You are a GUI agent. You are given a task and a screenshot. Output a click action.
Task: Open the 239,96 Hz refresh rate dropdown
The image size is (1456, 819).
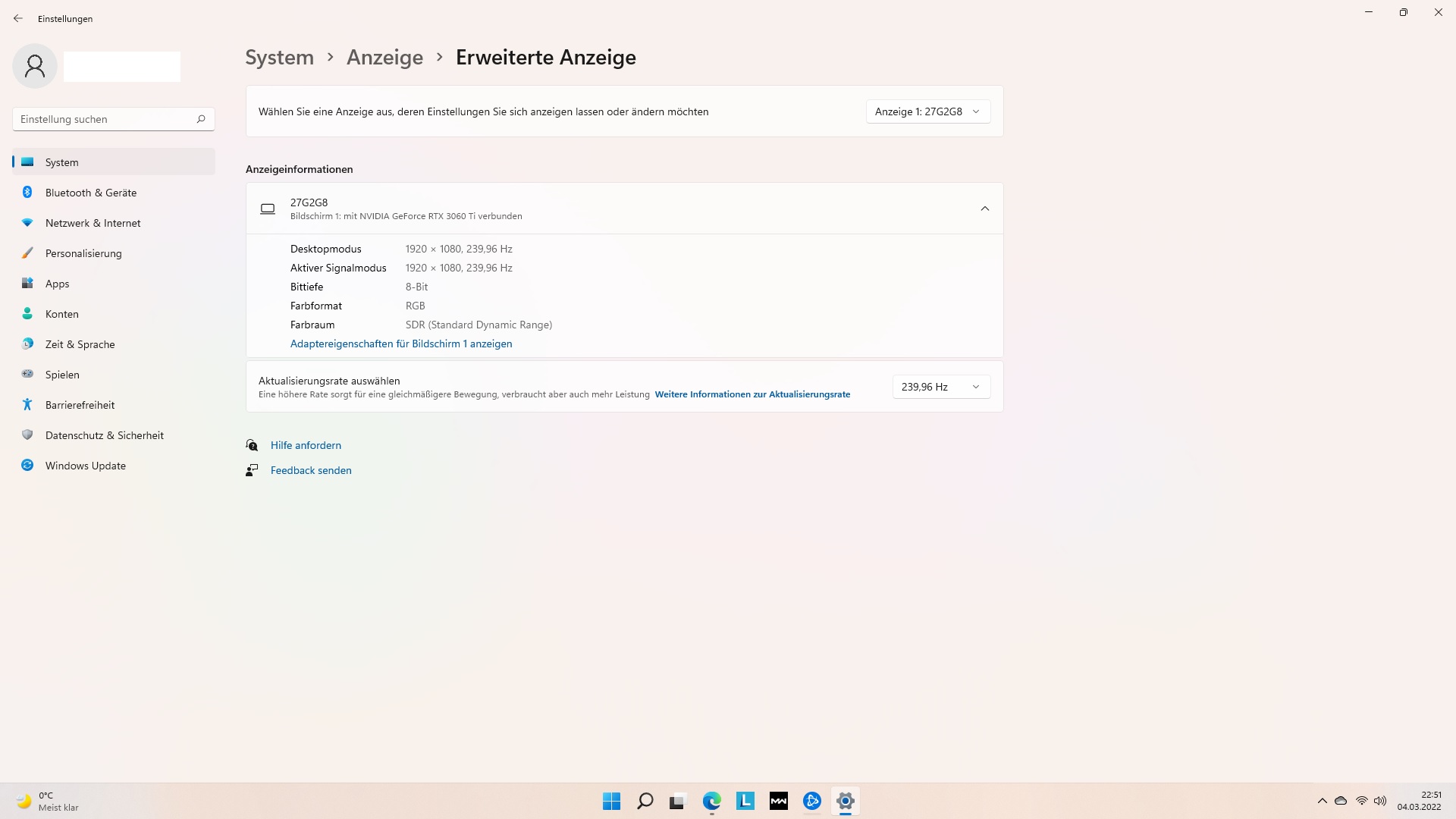tap(940, 387)
